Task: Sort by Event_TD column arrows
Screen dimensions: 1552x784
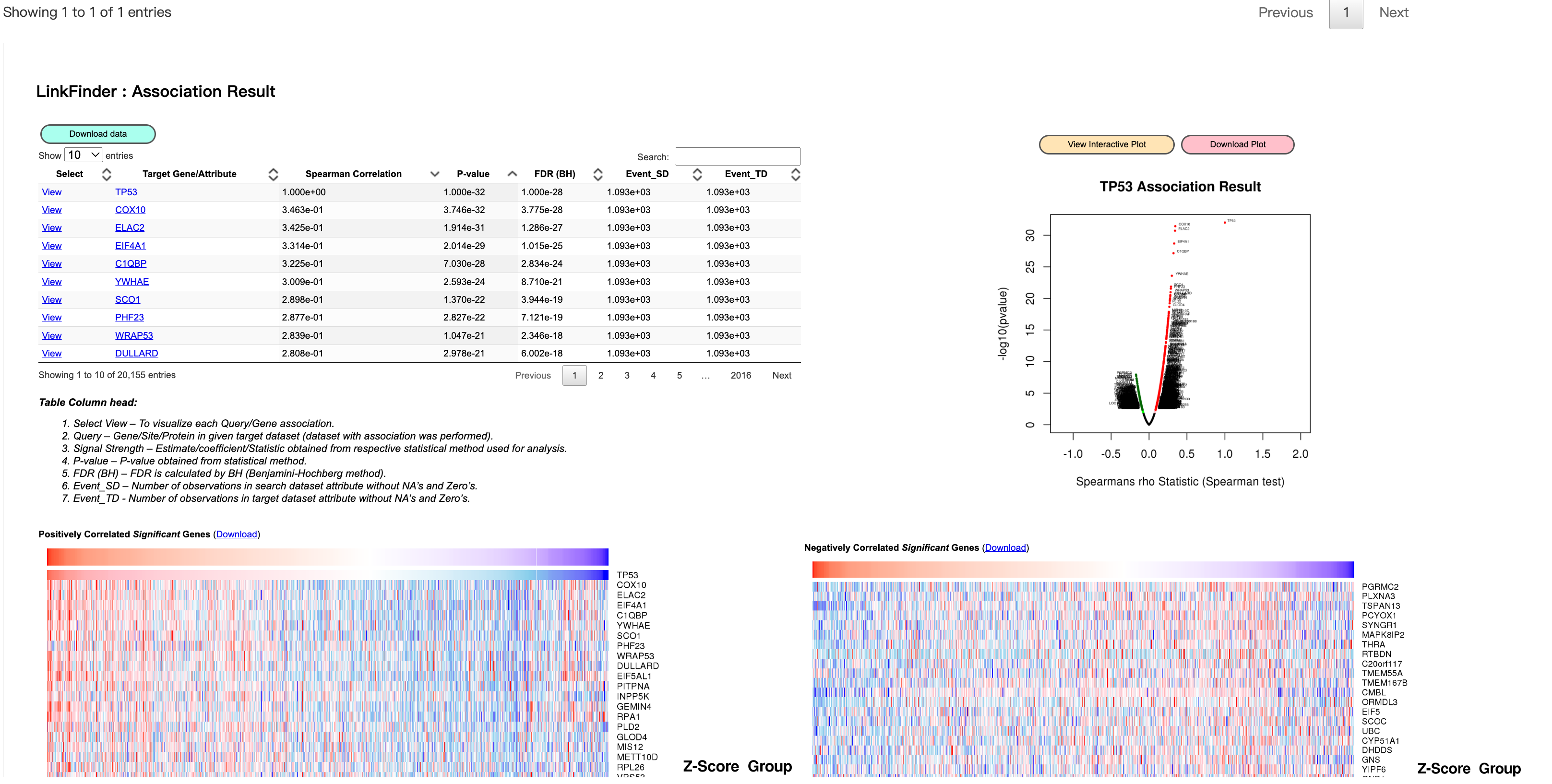Action: point(795,175)
